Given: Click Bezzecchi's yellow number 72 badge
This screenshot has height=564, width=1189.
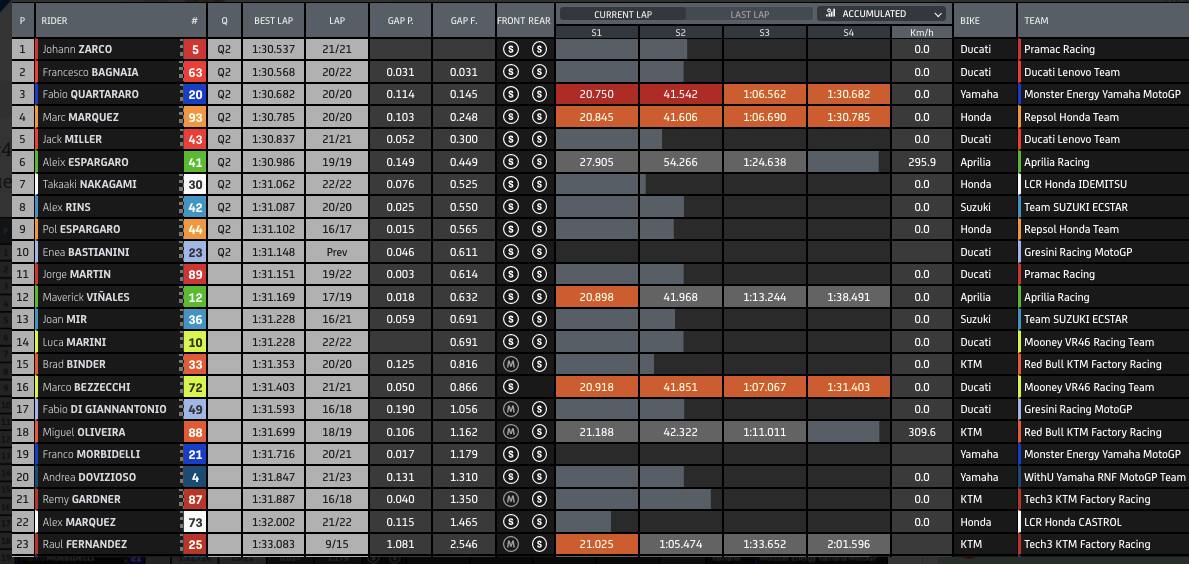Looking at the screenshot, I should click(195, 387).
